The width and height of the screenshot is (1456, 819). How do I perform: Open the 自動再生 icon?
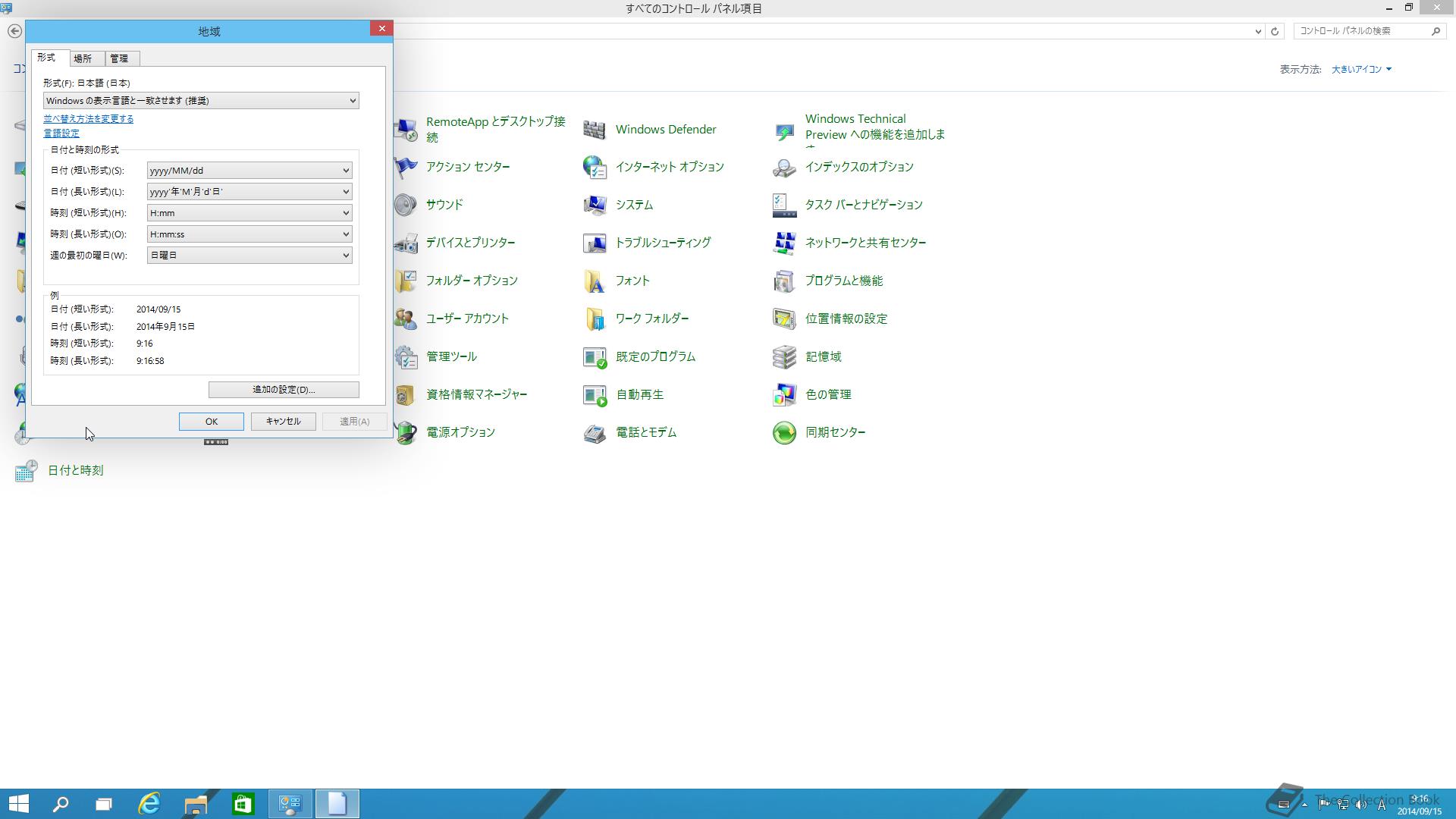[595, 395]
